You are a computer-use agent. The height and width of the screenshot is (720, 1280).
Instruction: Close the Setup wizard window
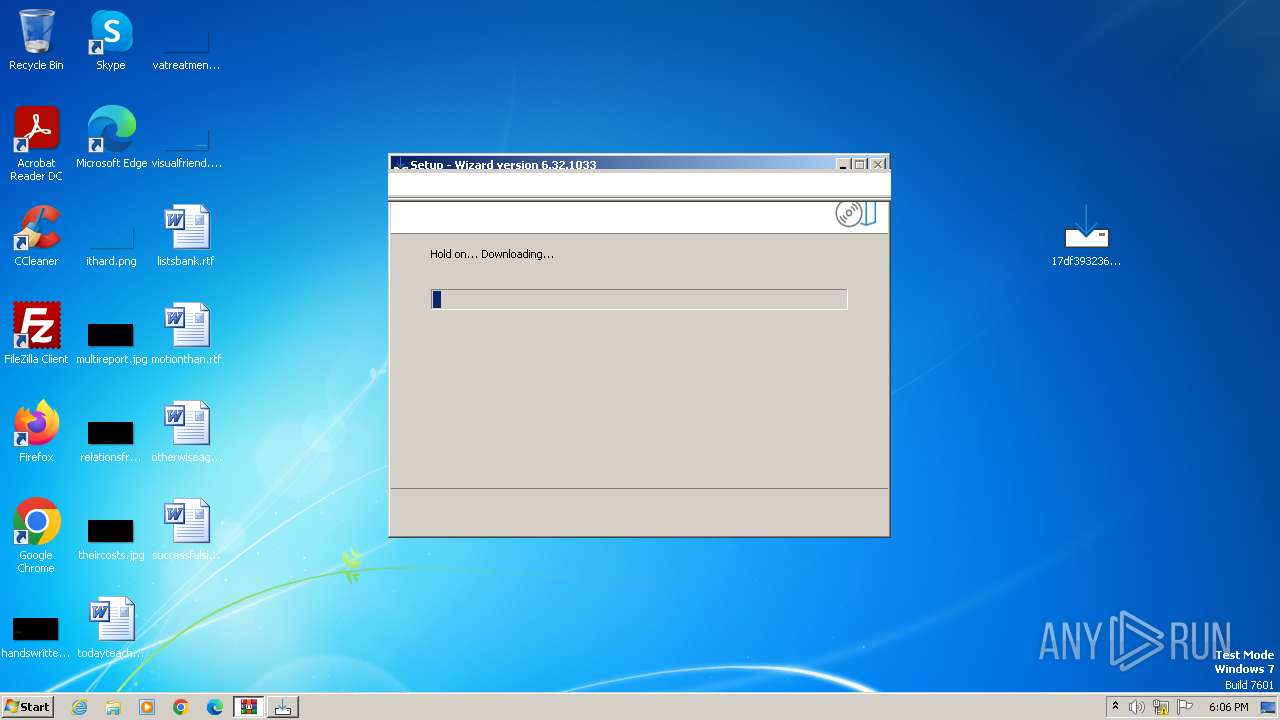click(878, 164)
